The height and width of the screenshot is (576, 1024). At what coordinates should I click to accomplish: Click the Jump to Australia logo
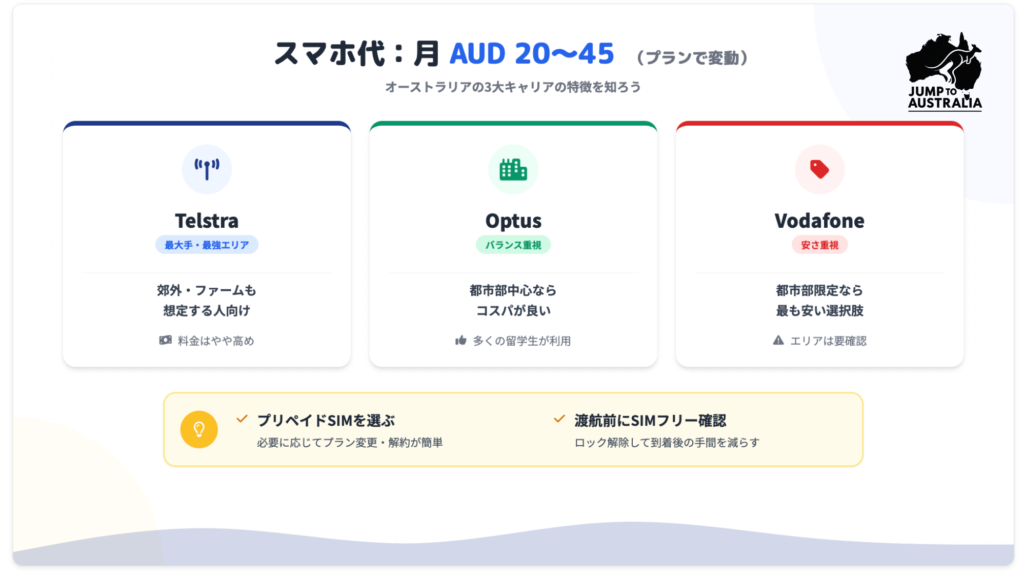[x=944, y=74]
